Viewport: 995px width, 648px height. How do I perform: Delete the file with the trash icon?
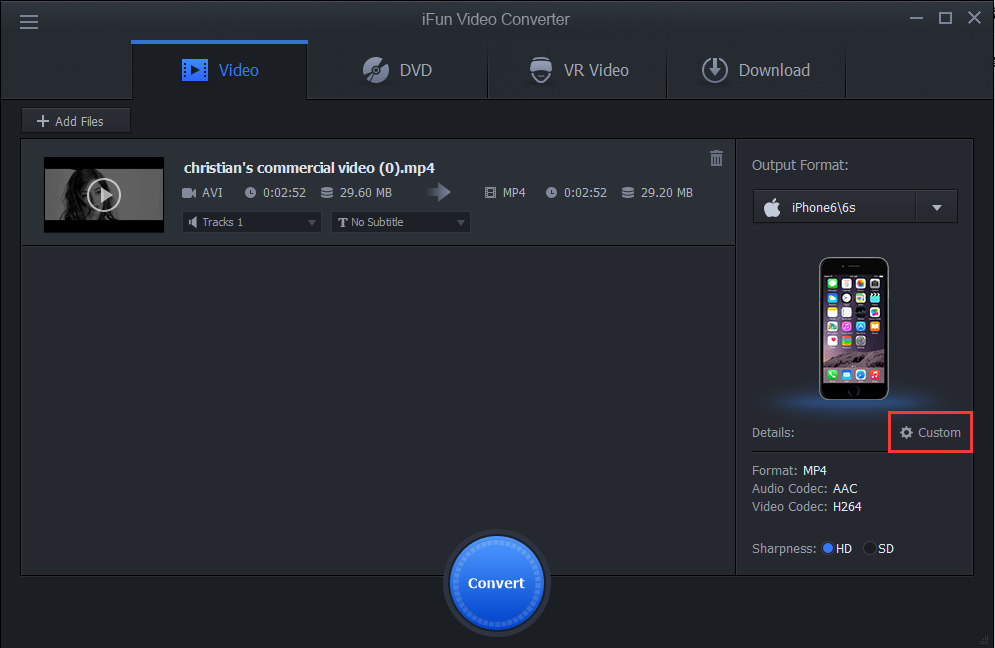click(x=716, y=158)
